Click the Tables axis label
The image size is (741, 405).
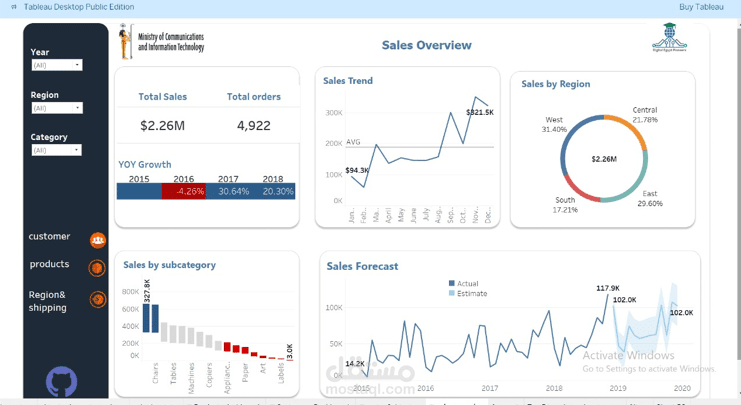pyautogui.click(x=173, y=373)
